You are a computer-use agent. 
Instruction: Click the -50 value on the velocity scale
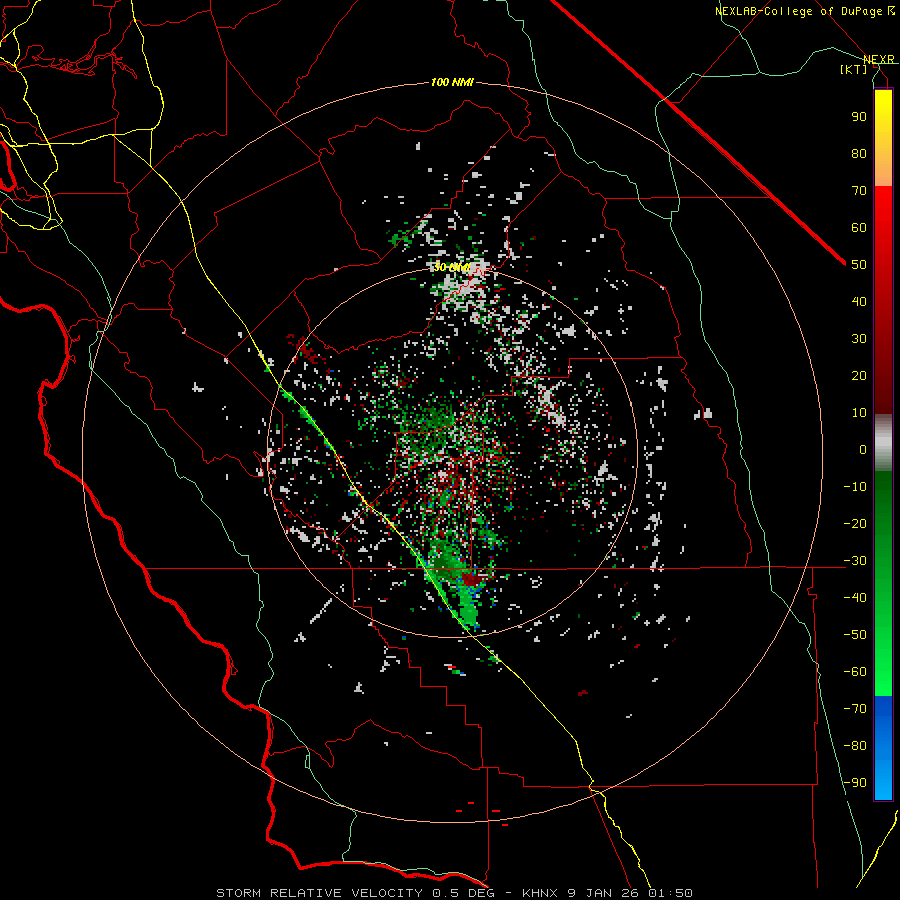click(x=855, y=634)
